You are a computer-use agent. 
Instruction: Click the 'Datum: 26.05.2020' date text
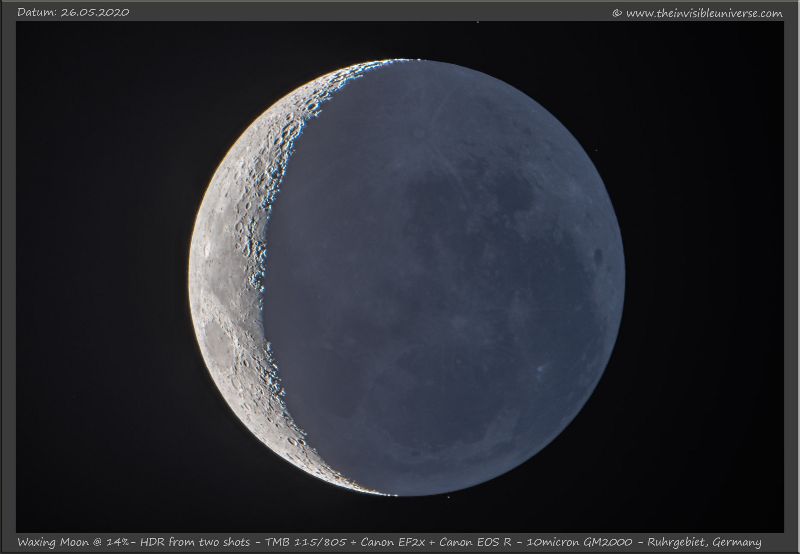tap(73, 12)
